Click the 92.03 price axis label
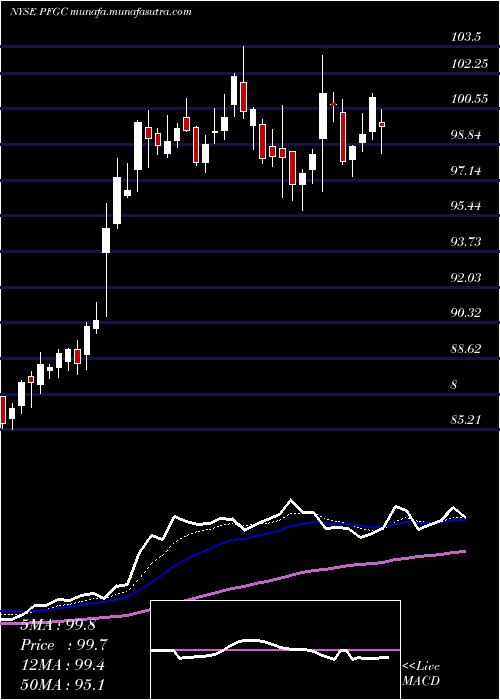The width and height of the screenshot is (500, 700). (466, 278)
